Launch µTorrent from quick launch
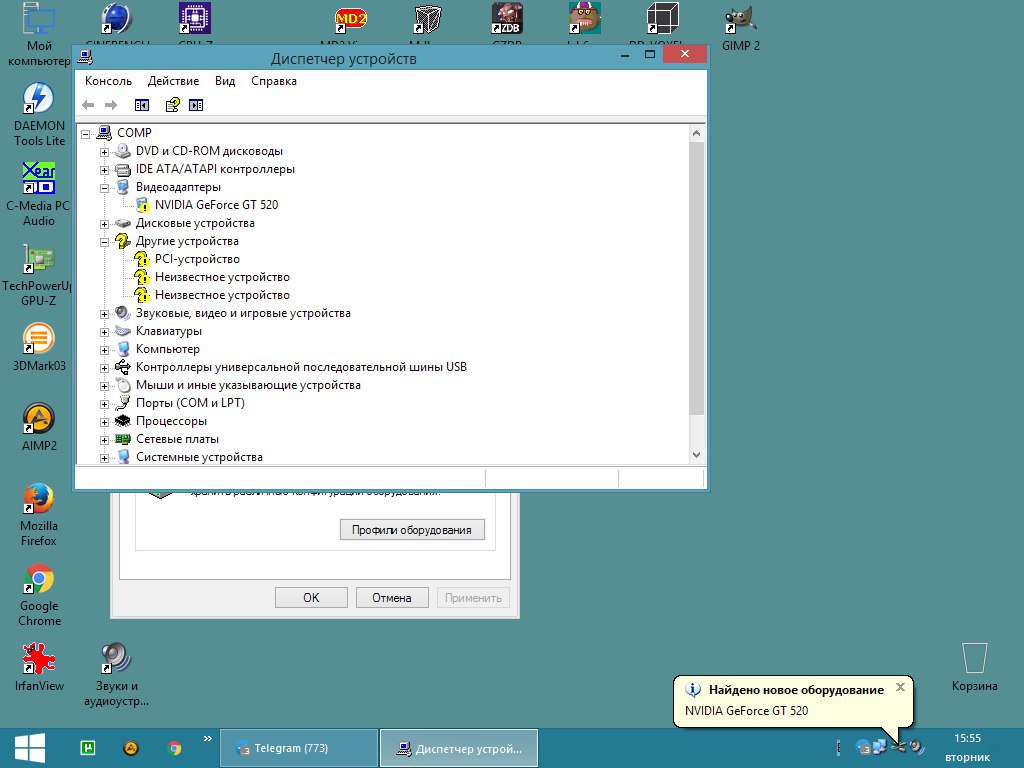 click(x=88, y=748)
